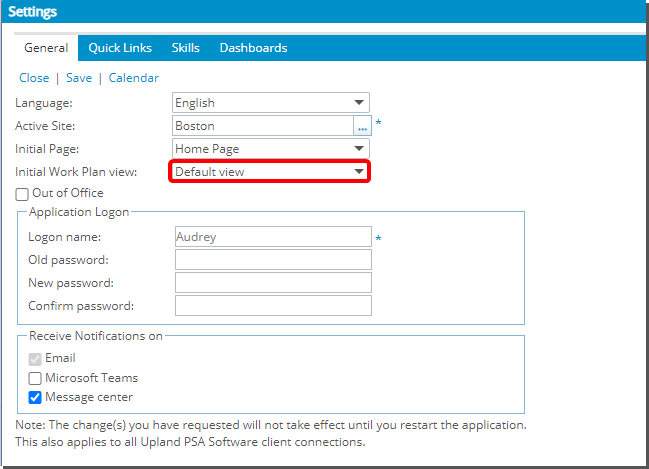The width and height of the screenshot is (649, 469).
Task: Click the Close link
Action: pos(34,78)
